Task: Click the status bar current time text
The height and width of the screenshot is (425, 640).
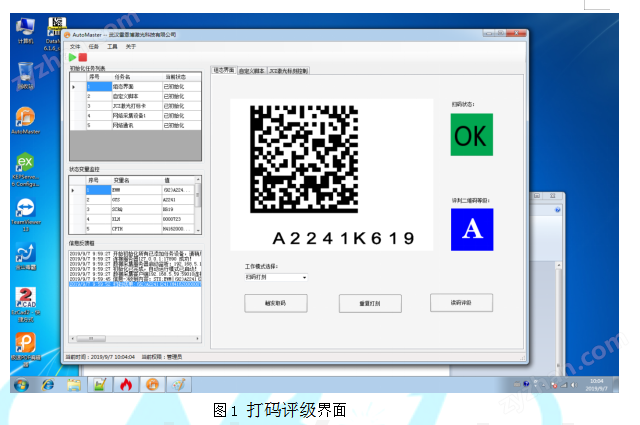Action: point(100,357)
